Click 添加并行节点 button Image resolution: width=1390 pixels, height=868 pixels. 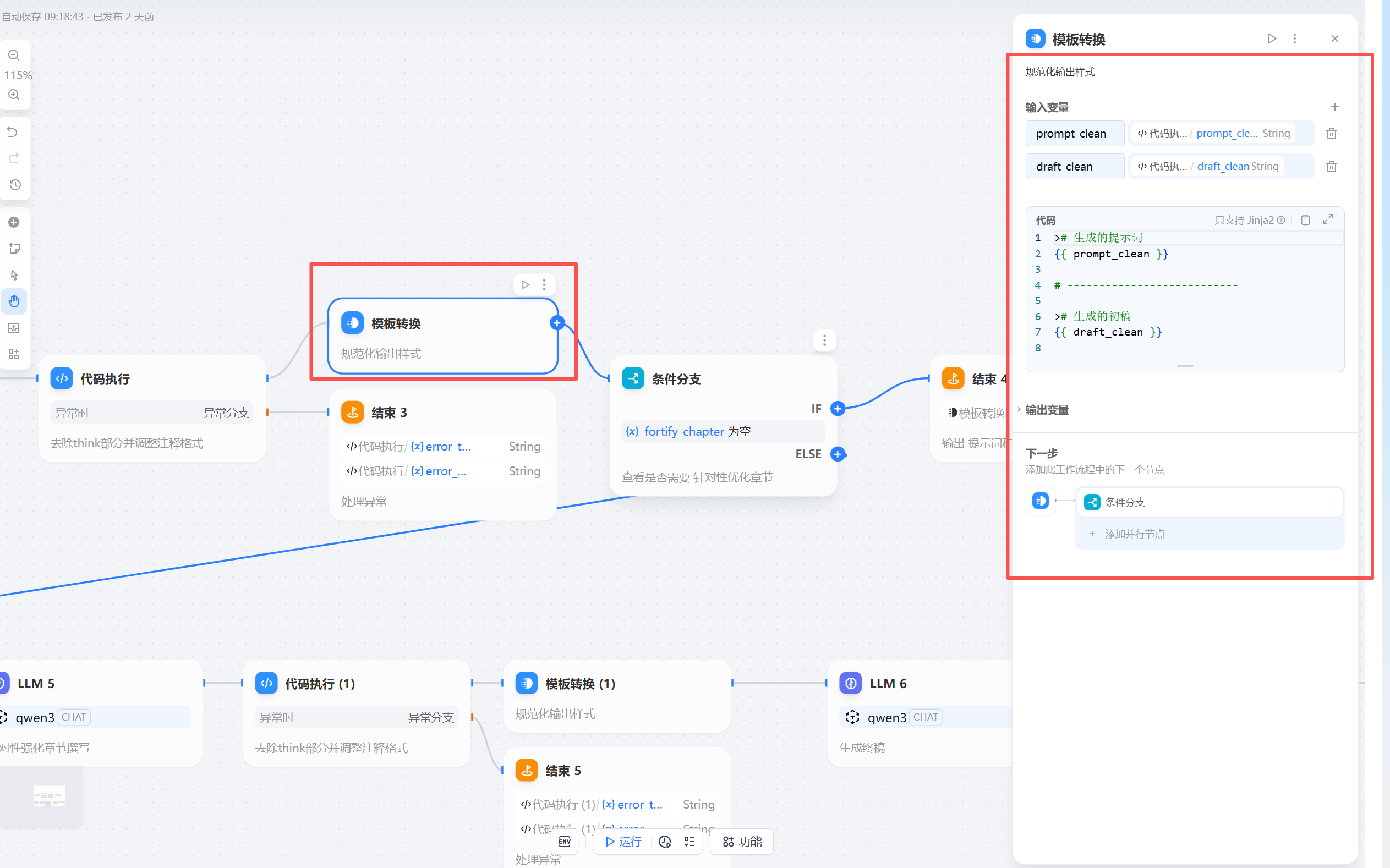tap(1135, 534)
